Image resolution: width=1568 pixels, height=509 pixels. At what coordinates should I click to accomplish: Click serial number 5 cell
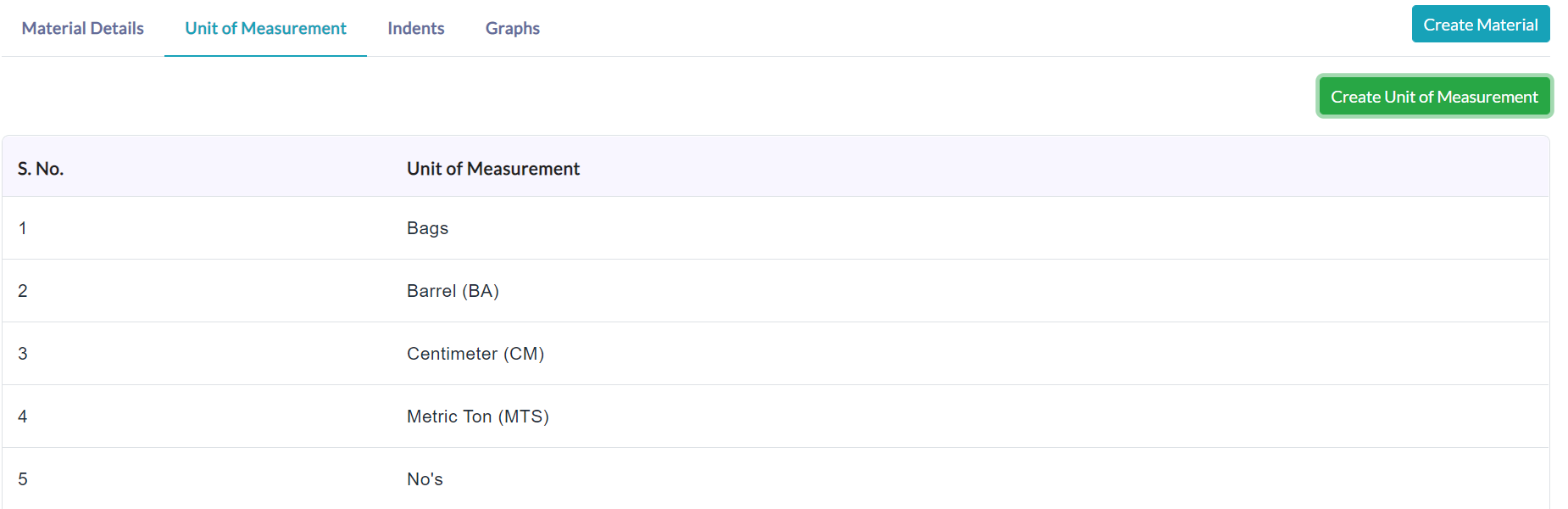23,479
